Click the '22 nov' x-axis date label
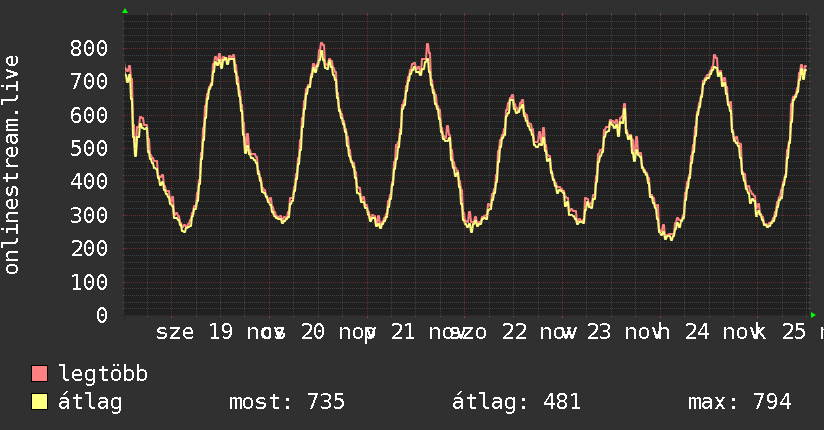This screenshot has width=824, height=430. pyautogui.click(x=539, y=332)
